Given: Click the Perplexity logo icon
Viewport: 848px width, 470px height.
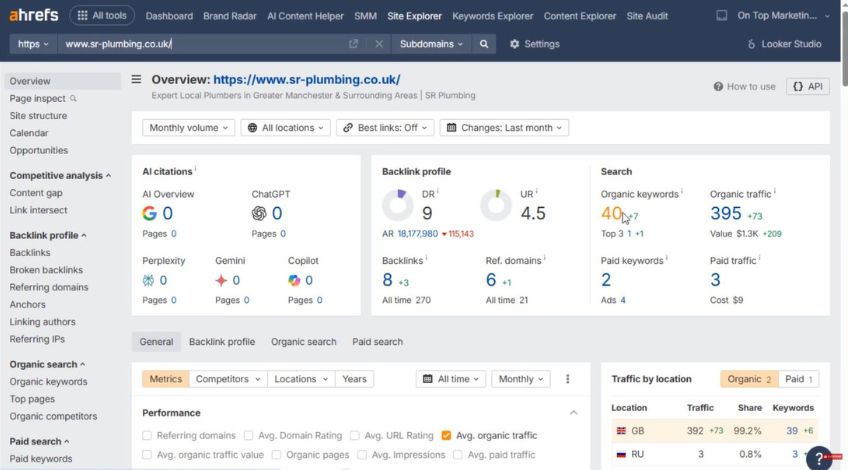Looking at the screenshot, I should tap(148, 280).
